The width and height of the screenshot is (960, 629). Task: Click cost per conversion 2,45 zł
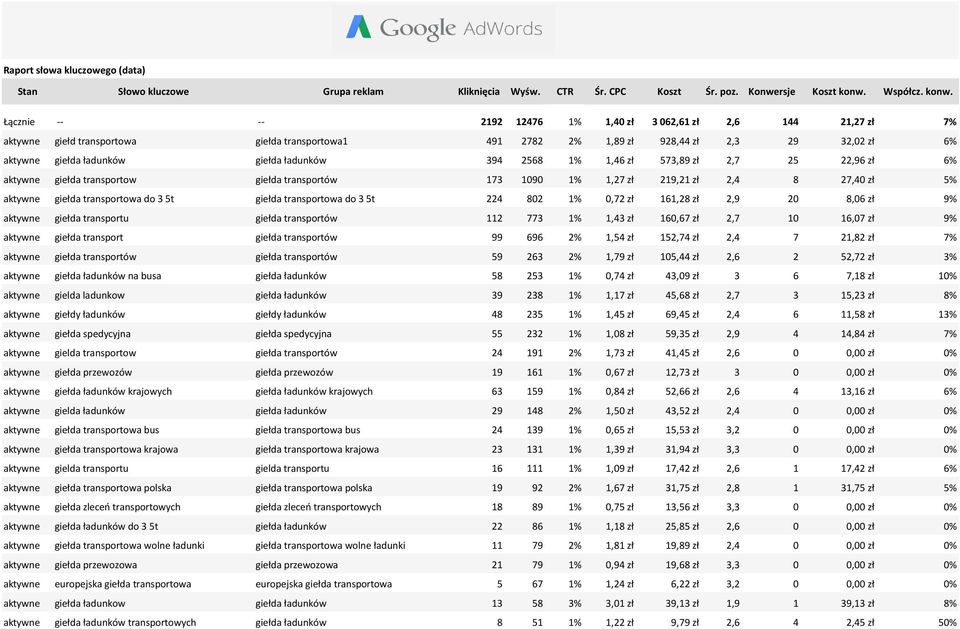[860, 622]
